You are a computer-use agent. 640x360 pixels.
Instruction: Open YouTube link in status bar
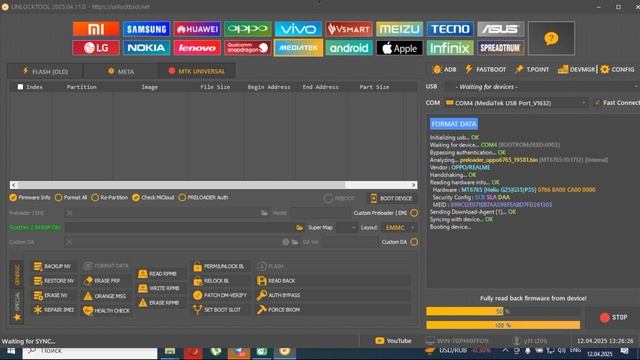pos(393,340)
